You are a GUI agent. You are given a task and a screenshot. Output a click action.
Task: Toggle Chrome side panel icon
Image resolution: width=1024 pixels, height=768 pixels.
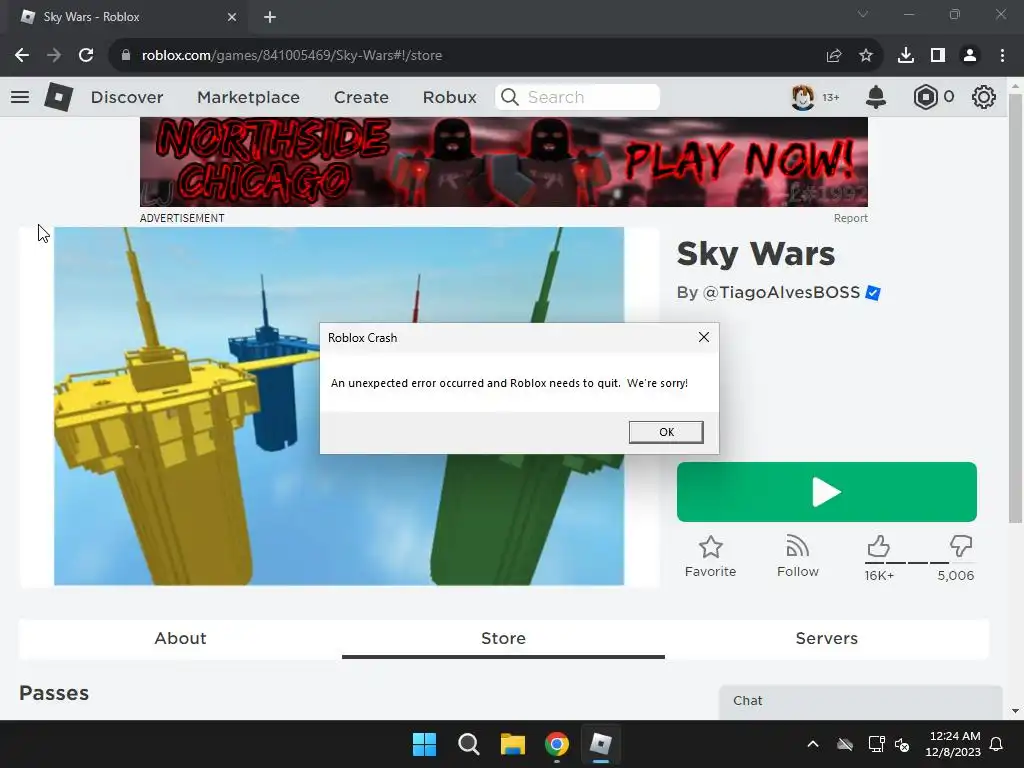[938, 56]
